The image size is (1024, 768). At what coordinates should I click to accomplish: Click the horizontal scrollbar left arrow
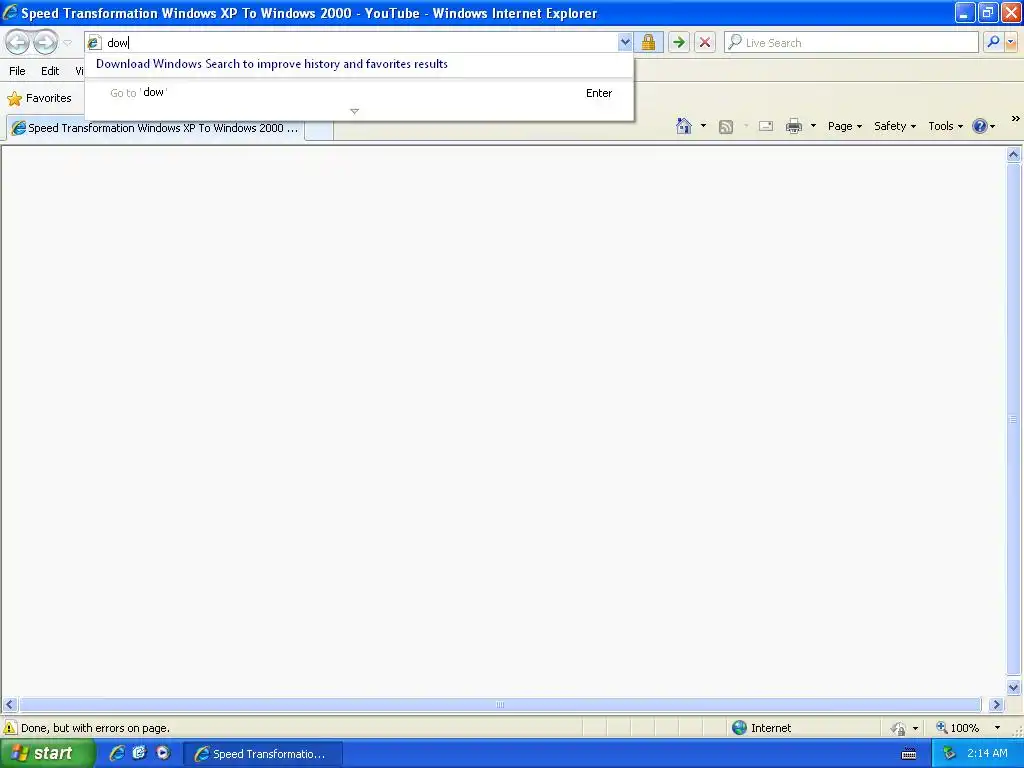pyautogui.click(x=9, y=705)
